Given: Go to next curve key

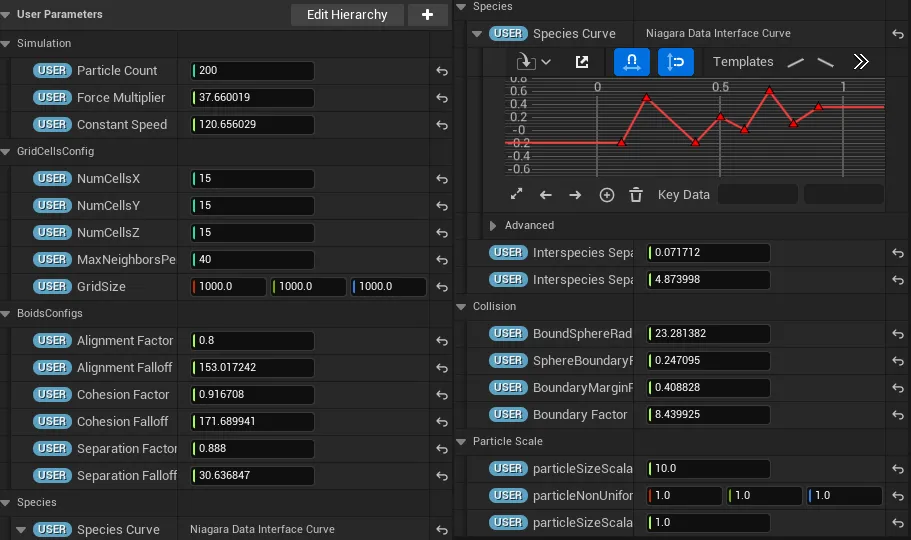Looking at the screenshot, I should click(575, 195).
